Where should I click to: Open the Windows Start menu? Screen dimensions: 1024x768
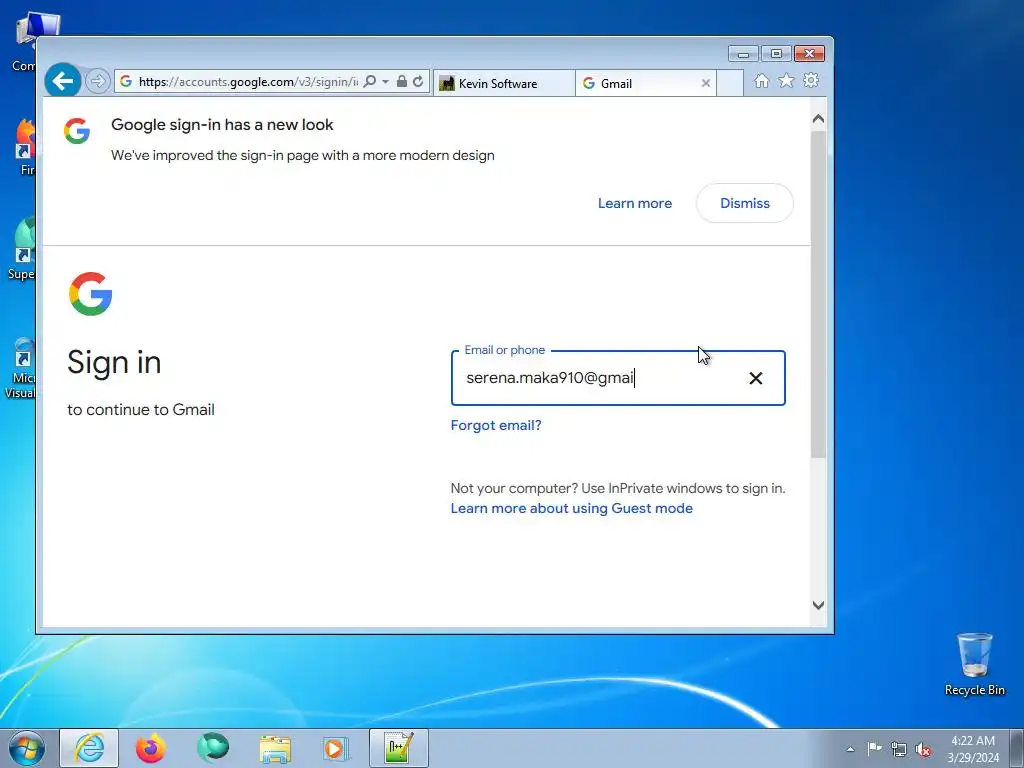(26, 748)
